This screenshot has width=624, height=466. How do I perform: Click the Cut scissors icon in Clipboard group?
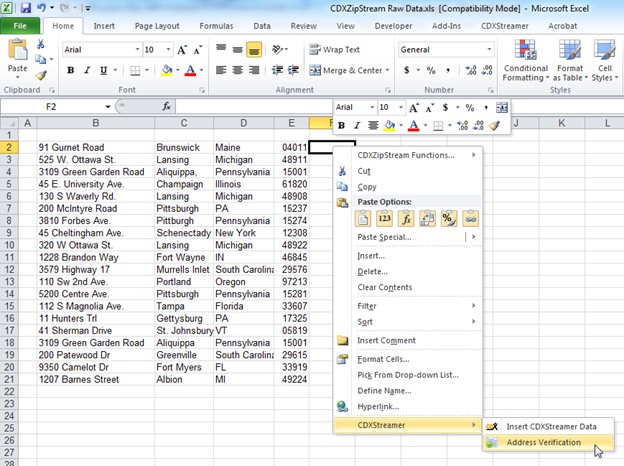[x=41, y=44]
